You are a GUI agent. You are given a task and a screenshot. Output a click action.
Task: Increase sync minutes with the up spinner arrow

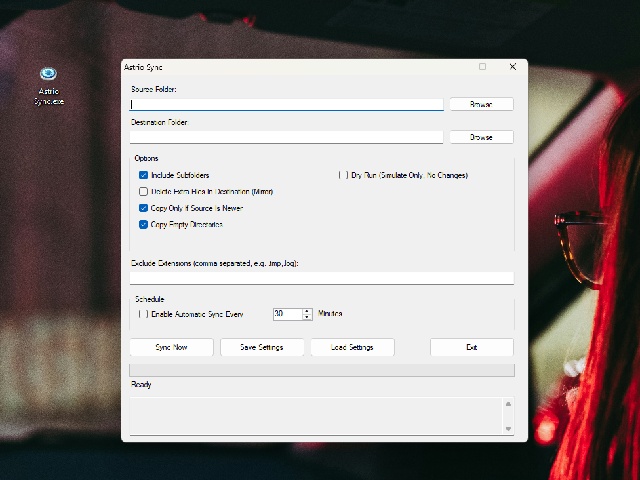click(x=307, y=311)
